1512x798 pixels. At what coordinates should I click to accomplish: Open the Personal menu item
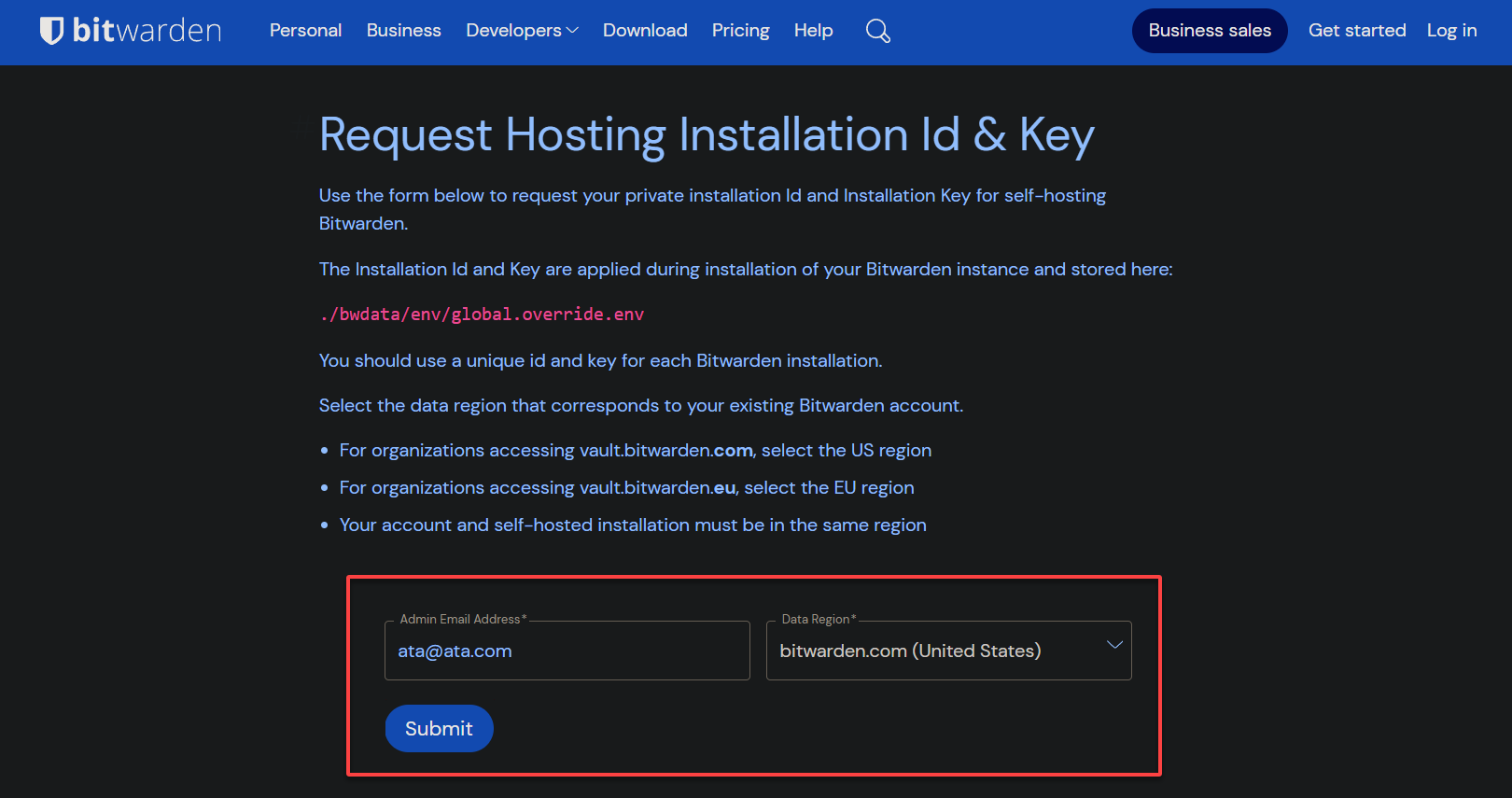(305, 31)
